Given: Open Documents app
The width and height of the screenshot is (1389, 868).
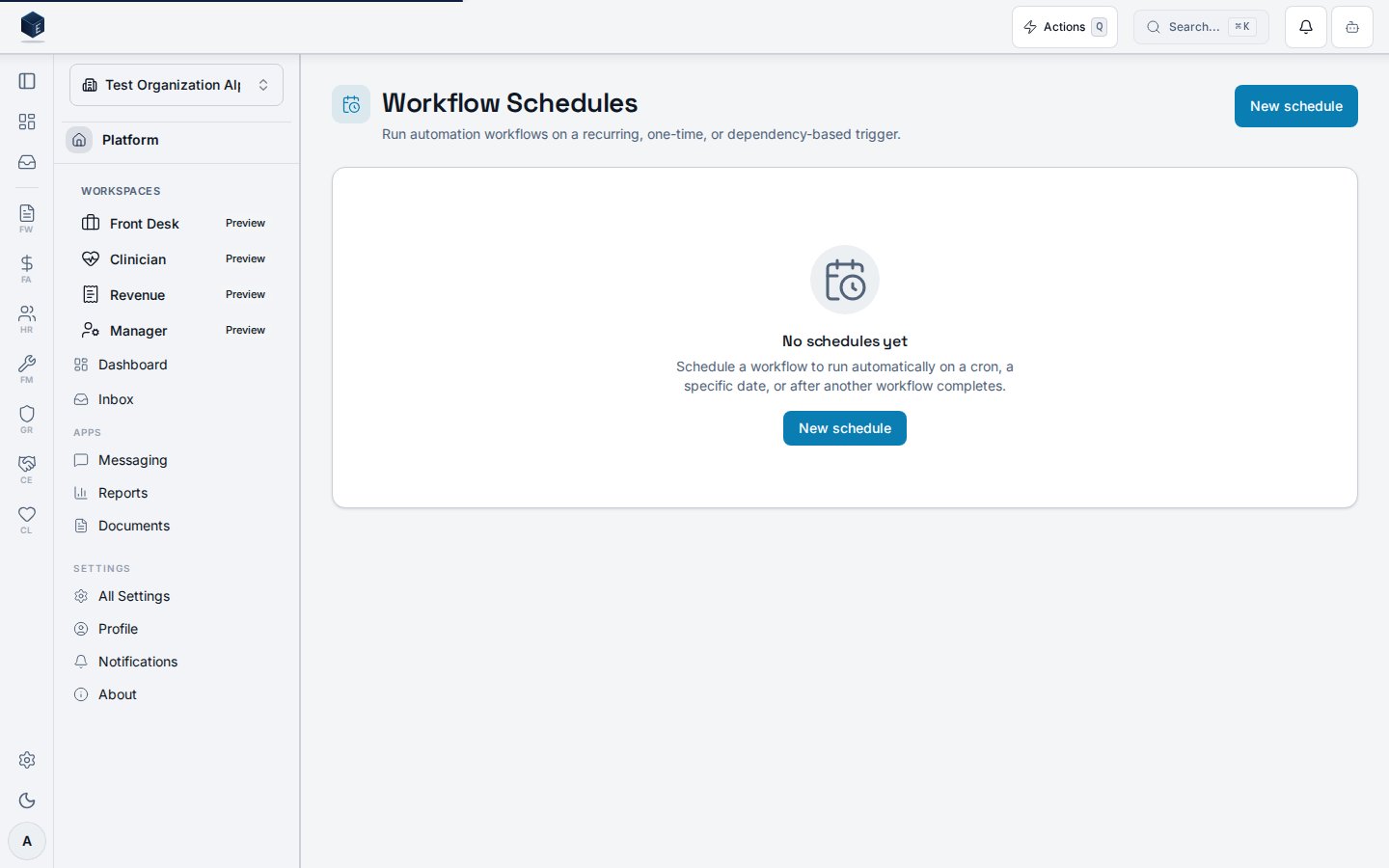Looking at the screenshot, I should click(176, 526).
